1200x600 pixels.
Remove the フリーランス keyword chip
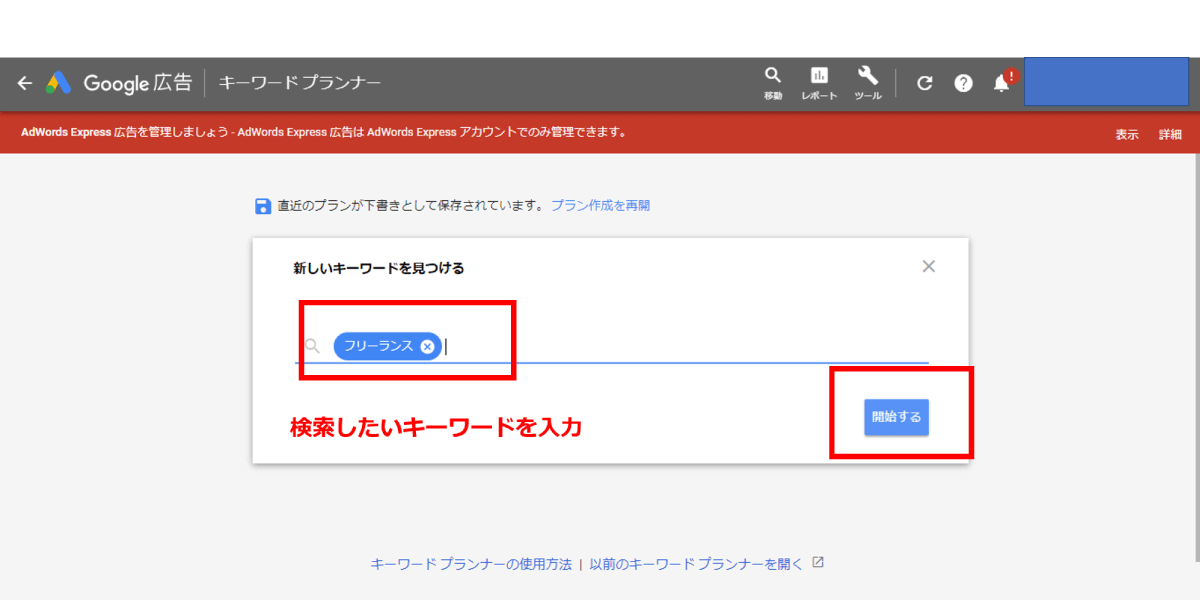coord(428,346)
